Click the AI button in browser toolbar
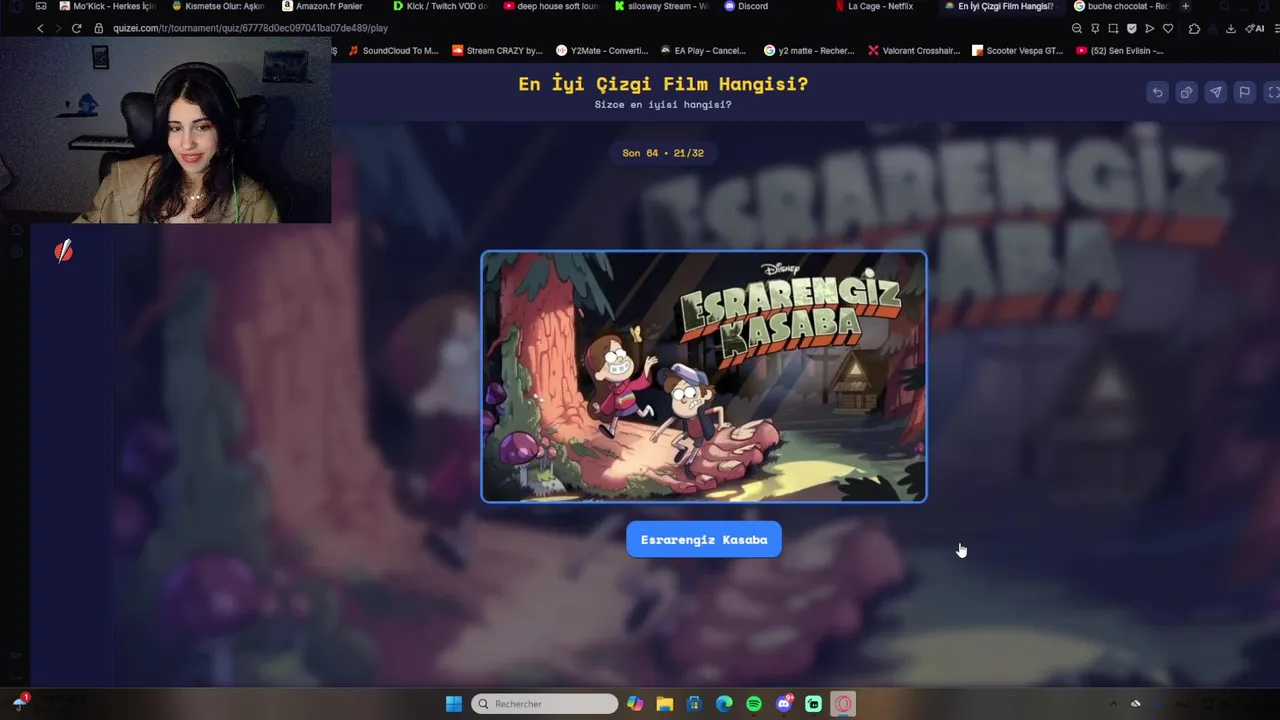The height and width of the screenshot is (720, 1280). pyautogui.click(x=1255, y=28)
